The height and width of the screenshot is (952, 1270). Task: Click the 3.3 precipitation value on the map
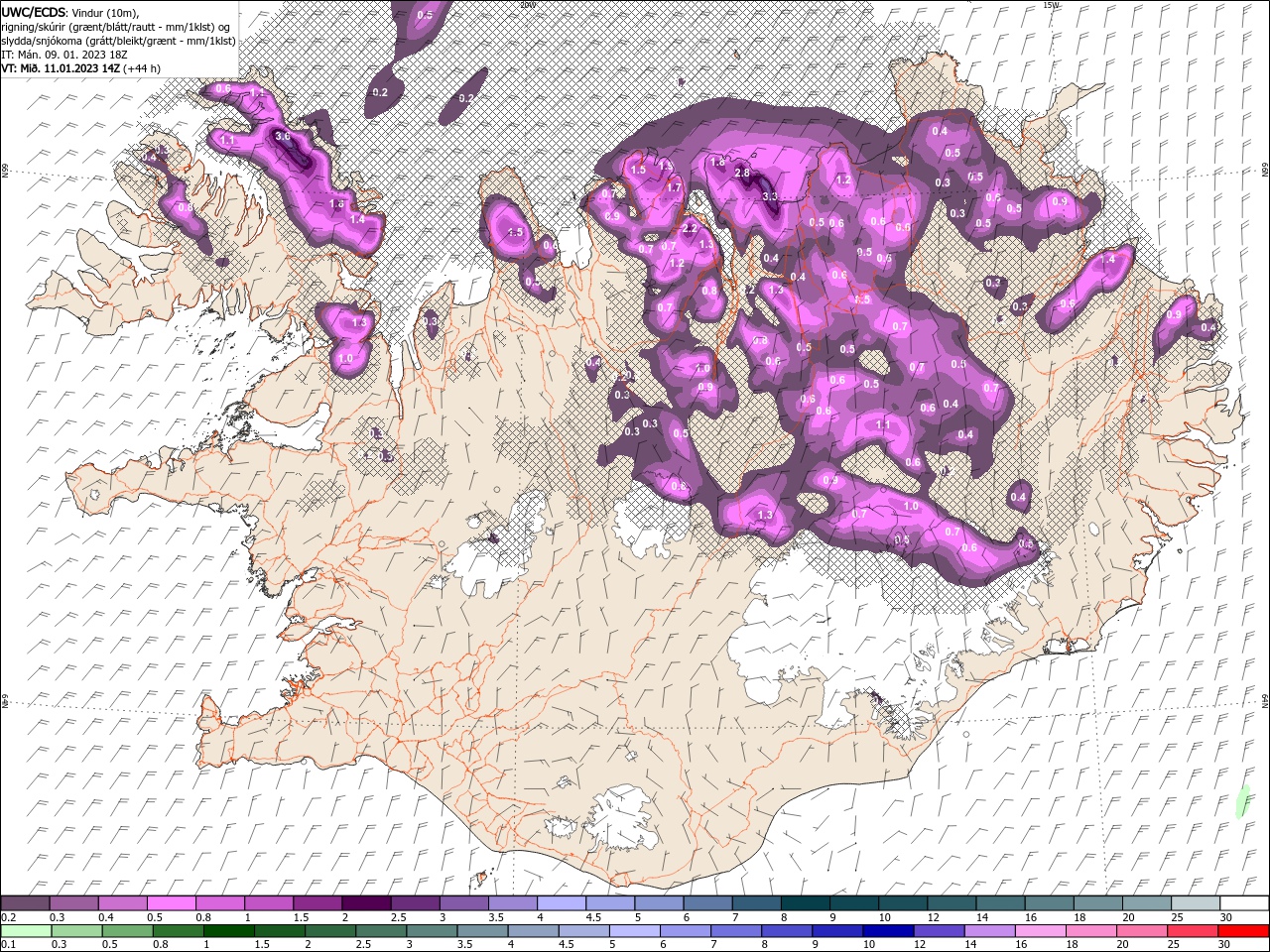769,196
